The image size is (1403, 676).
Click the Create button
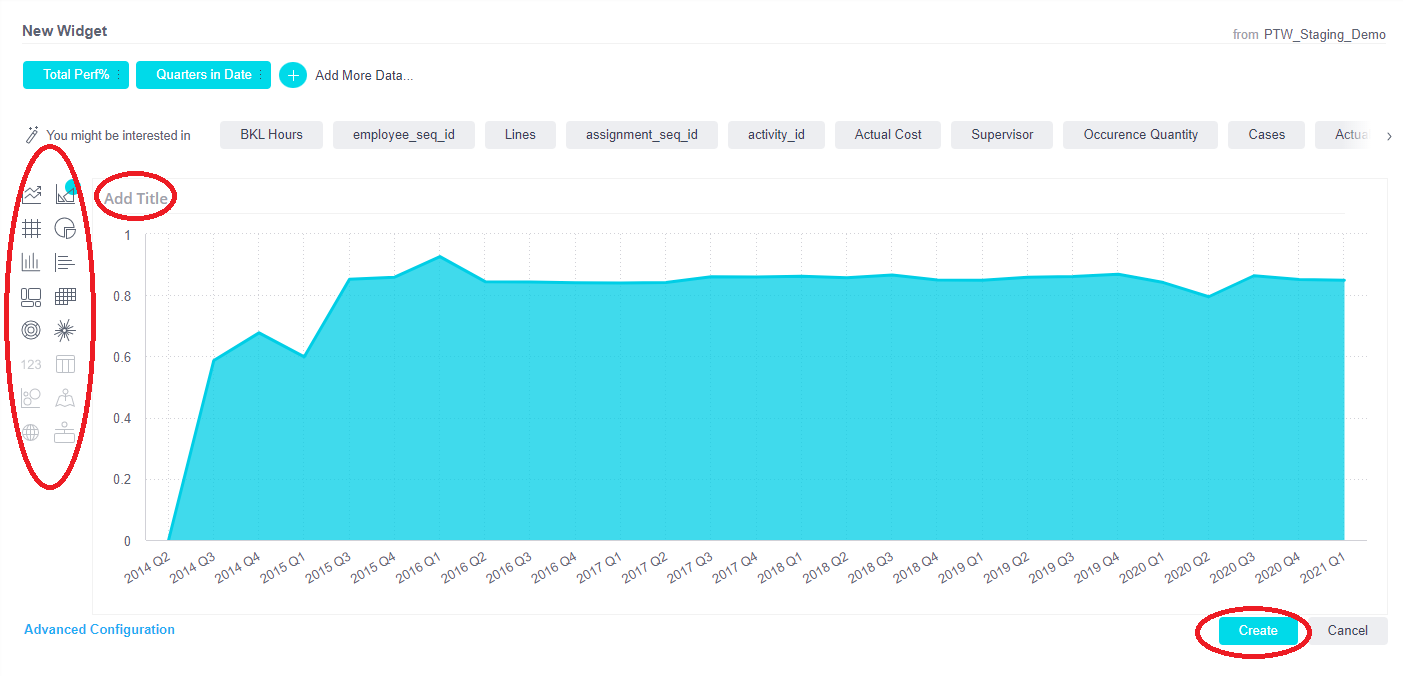coord(1258,631)
